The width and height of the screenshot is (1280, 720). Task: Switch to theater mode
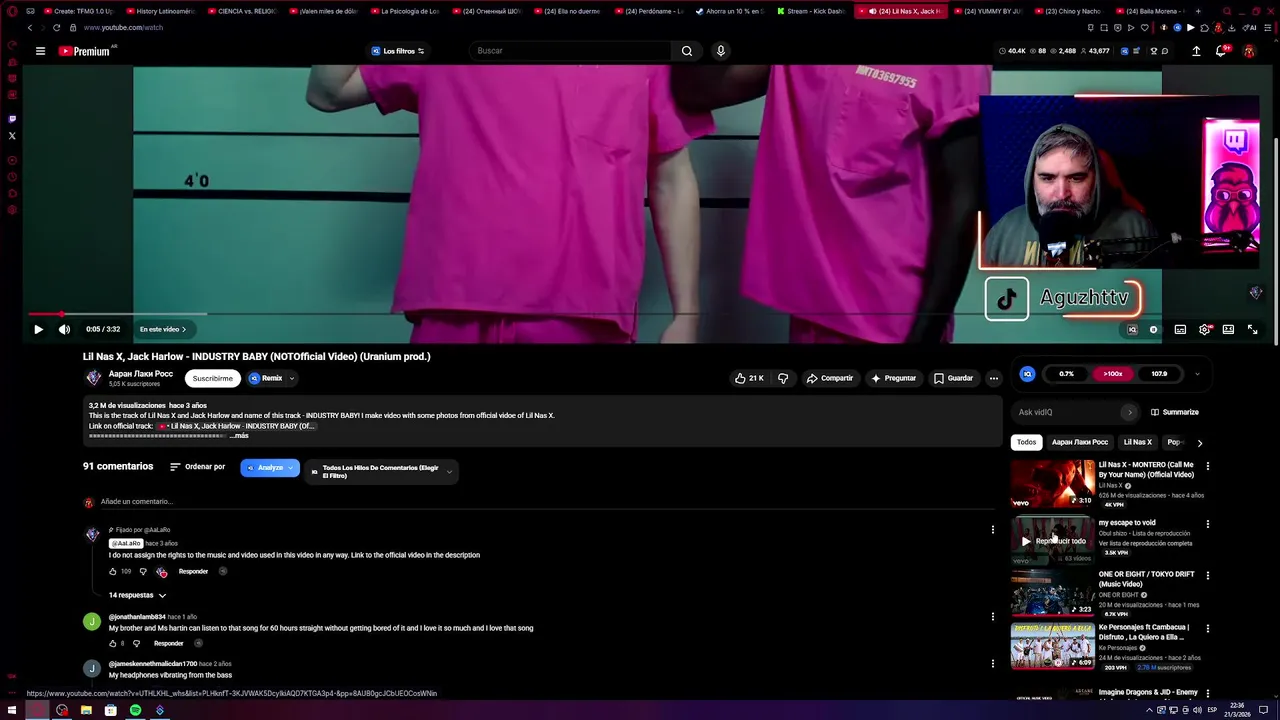coord(1228,329)
